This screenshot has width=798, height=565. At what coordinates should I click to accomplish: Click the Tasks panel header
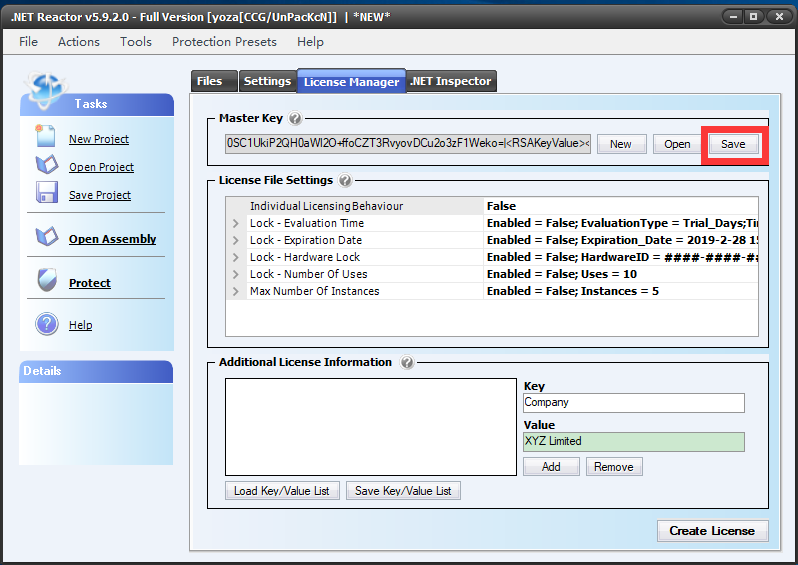pos(97,104)
